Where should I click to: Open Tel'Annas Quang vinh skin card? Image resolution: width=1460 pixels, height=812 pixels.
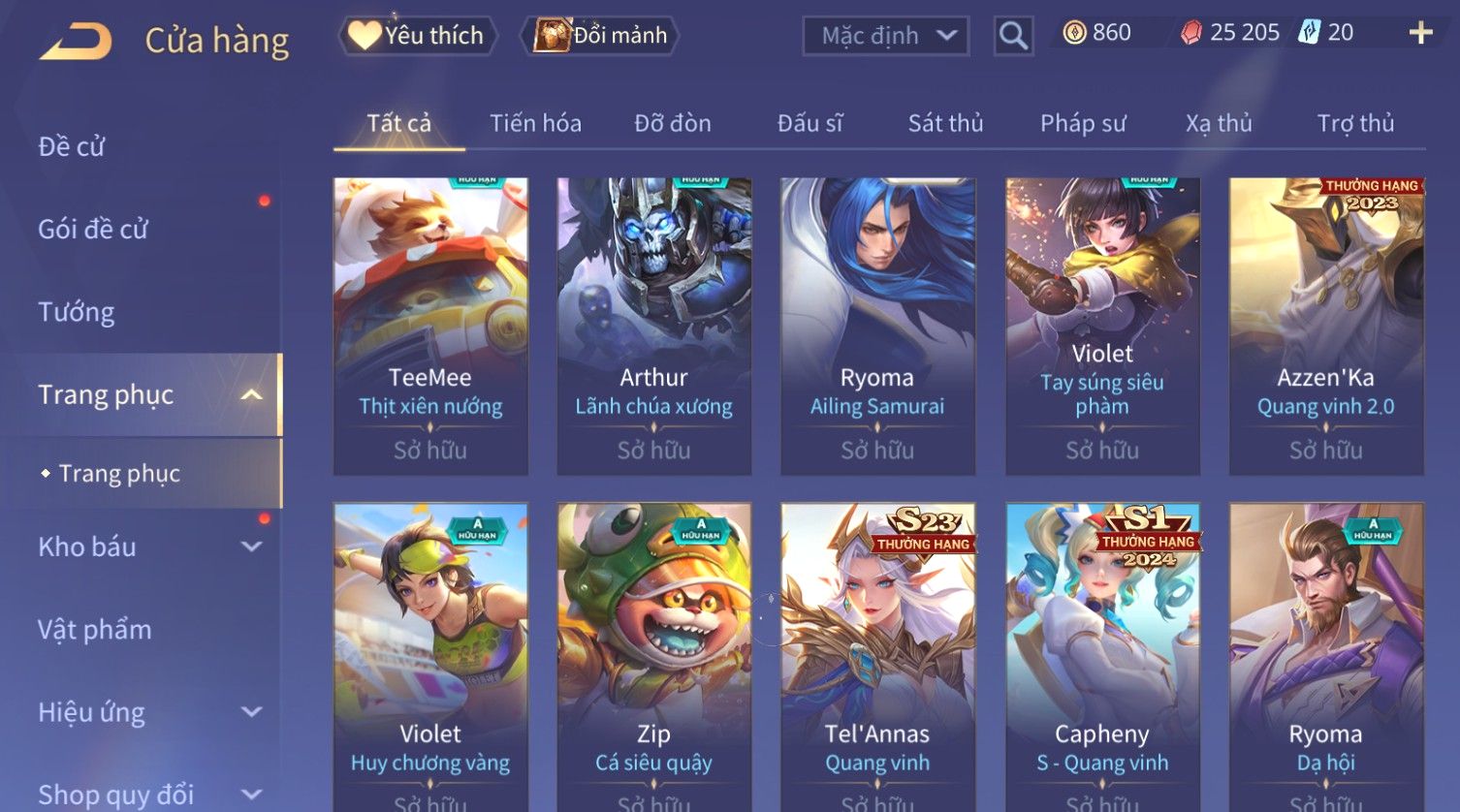click(877, 657)
